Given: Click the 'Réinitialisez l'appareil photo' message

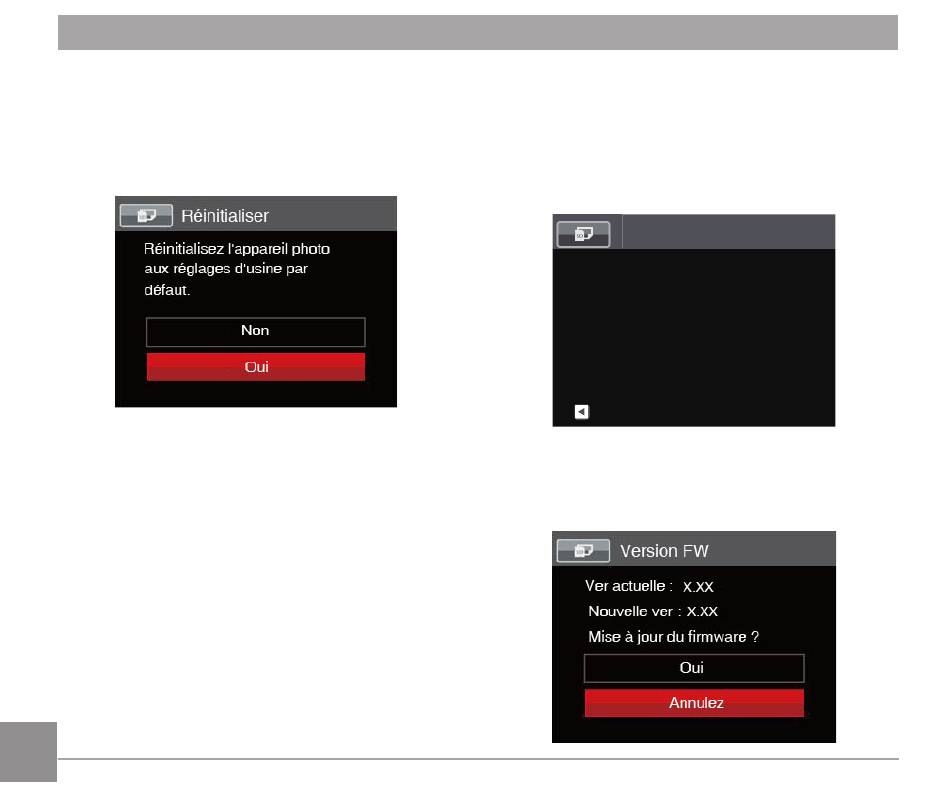Looking at the screenshot, I should click(237, 269).
